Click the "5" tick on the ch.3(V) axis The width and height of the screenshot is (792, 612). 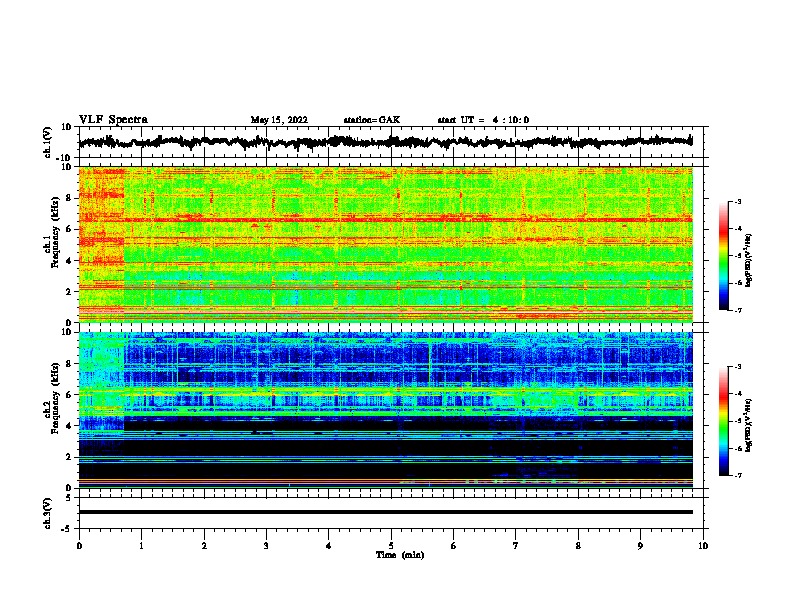coord(70,497)
